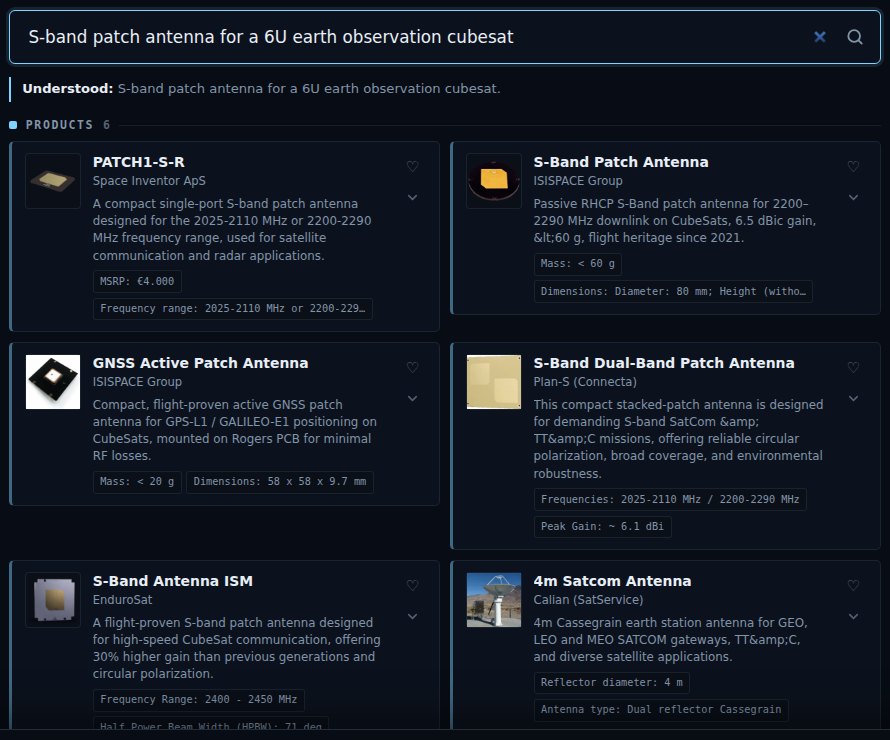Image resolution: width=890 pixels, height=740 pixels.
Task: Toggle heart on S-Band Dual-Band Patch Antenna
Action: (853, 367)
